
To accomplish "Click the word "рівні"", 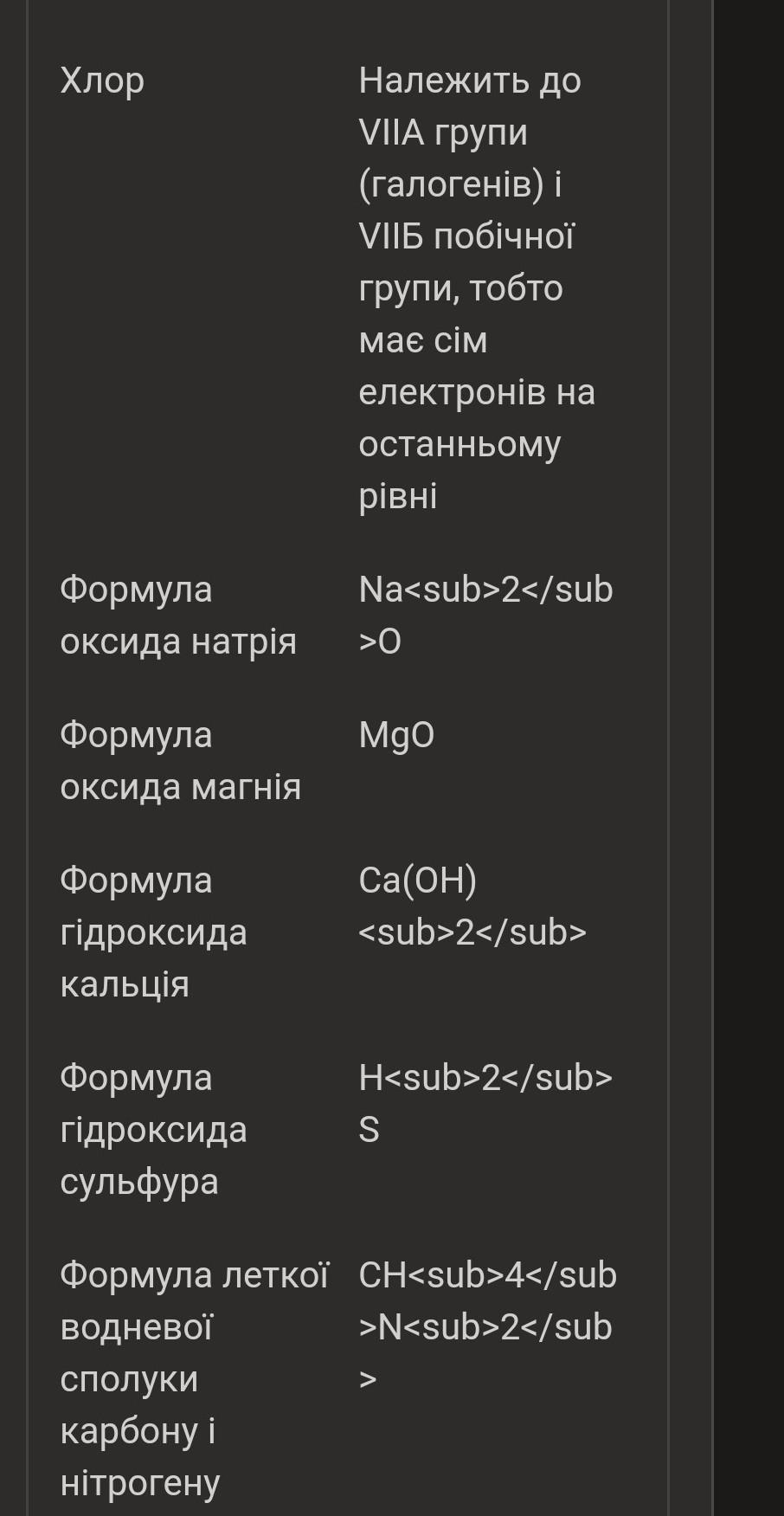I will (x=398, y=496).
